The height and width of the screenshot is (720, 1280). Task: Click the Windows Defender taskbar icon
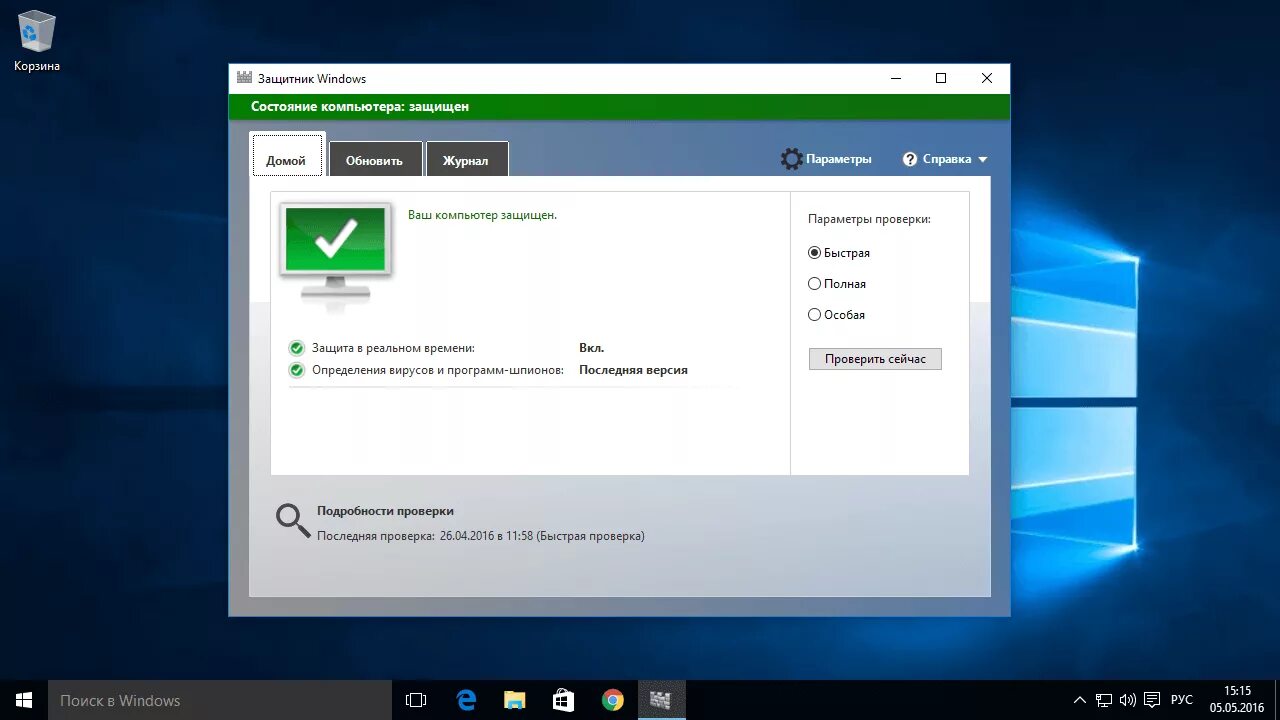[x=661, y=700]
